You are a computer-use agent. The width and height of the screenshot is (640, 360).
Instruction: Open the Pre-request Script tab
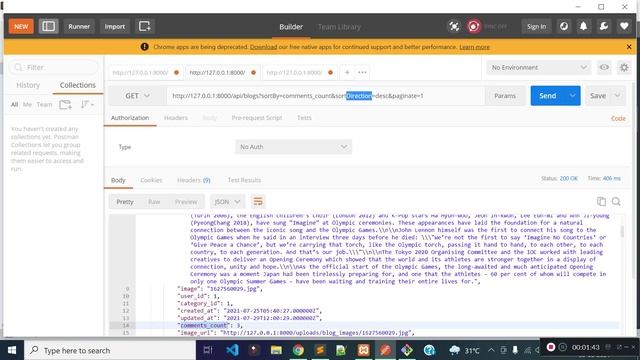point(257,118)
